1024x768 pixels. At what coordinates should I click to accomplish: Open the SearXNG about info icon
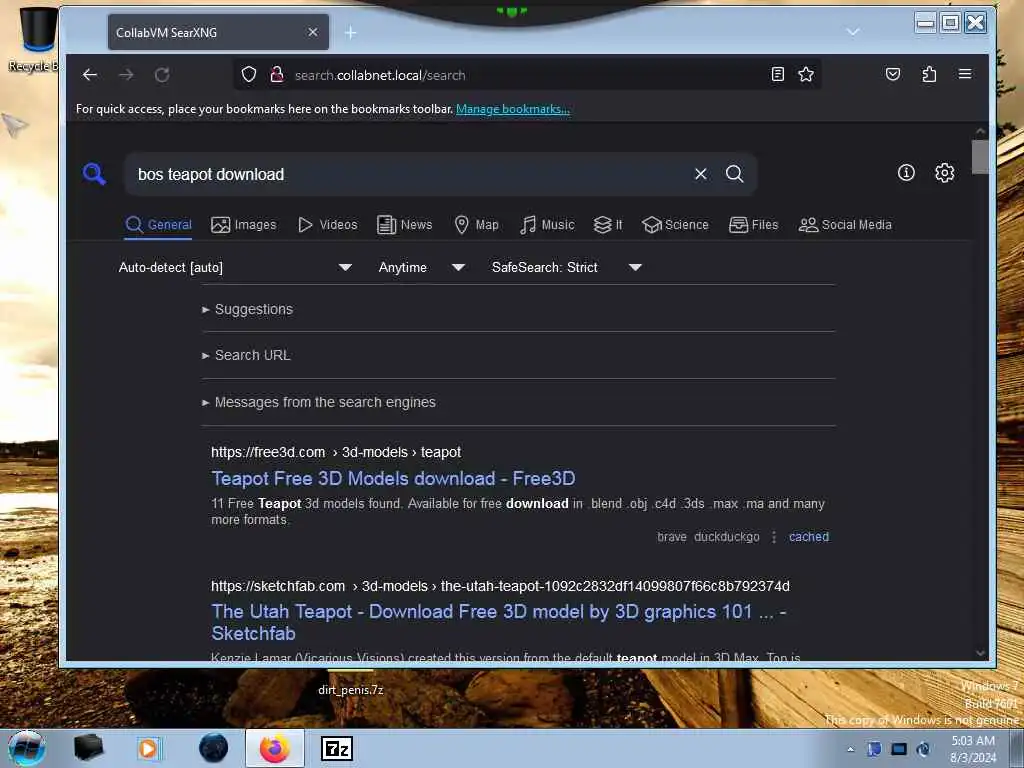906,172
